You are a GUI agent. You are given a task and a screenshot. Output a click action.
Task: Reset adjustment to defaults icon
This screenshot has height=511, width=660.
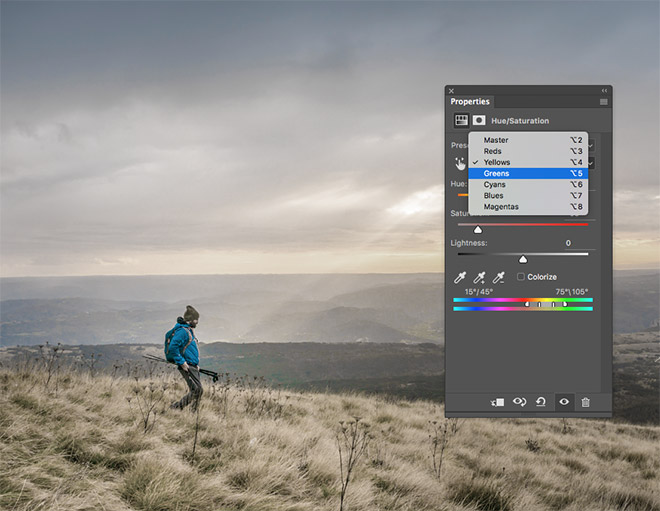pyautogui.click(x=541, y=401)
